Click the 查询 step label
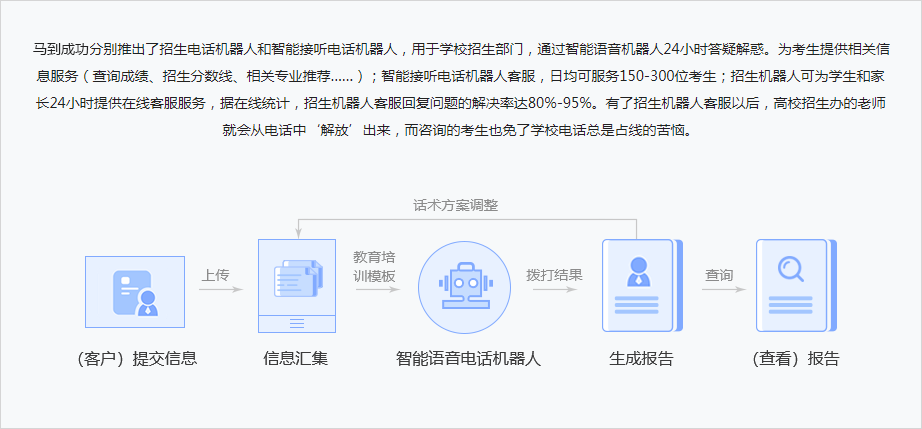Image resolution: width=922 pixels, height=429 pixels. pyautogui.click(x=719, y=274)
